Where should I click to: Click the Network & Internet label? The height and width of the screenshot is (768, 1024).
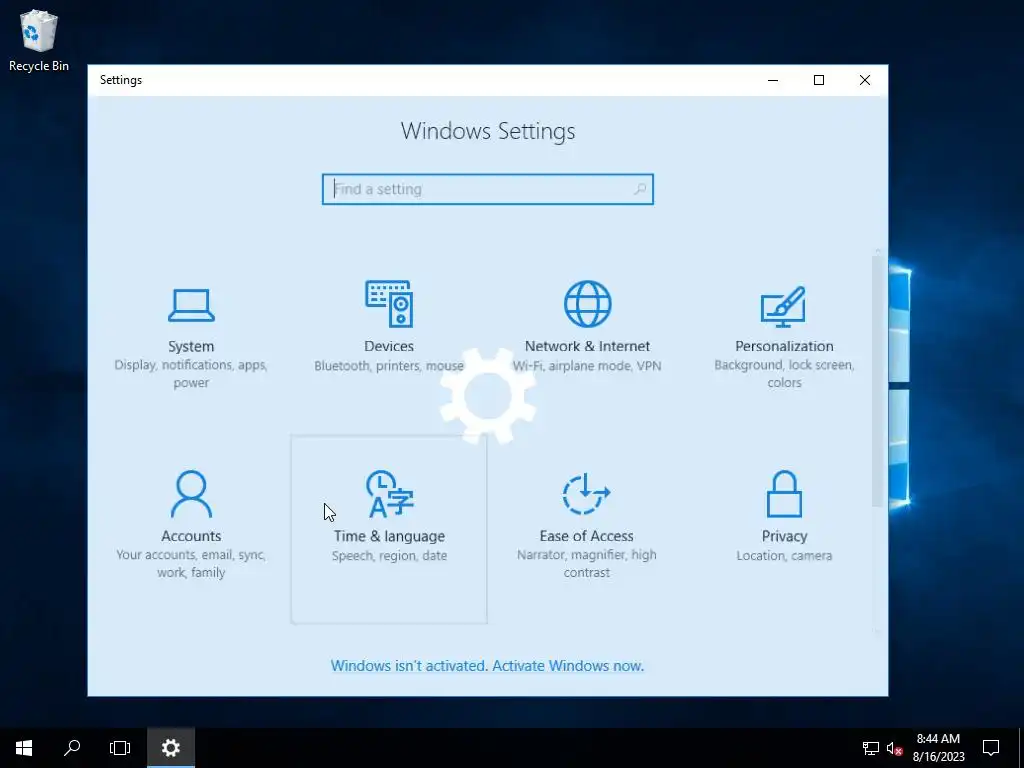coord(587,346)
